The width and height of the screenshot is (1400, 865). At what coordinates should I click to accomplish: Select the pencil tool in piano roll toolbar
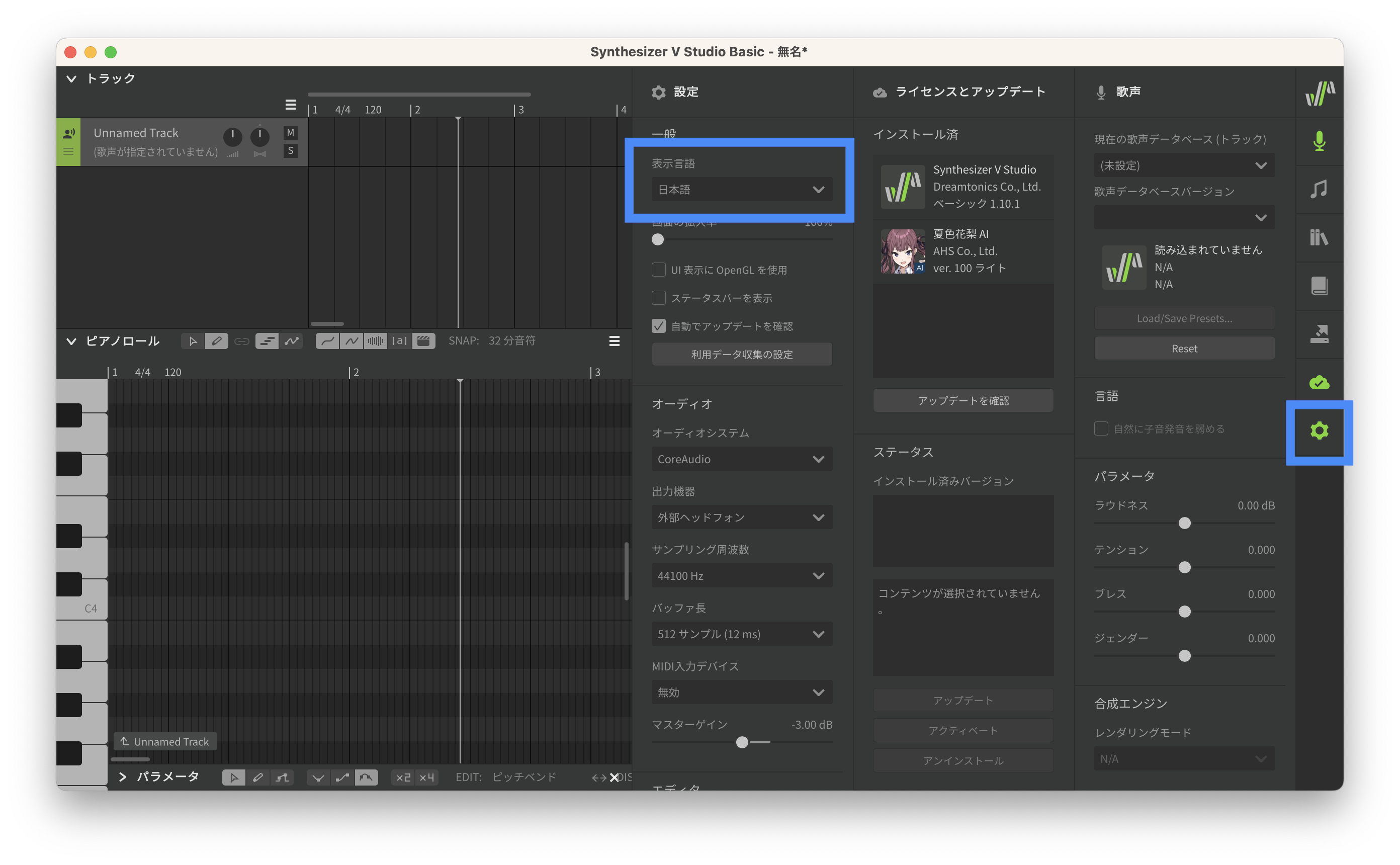coord(217,341)
